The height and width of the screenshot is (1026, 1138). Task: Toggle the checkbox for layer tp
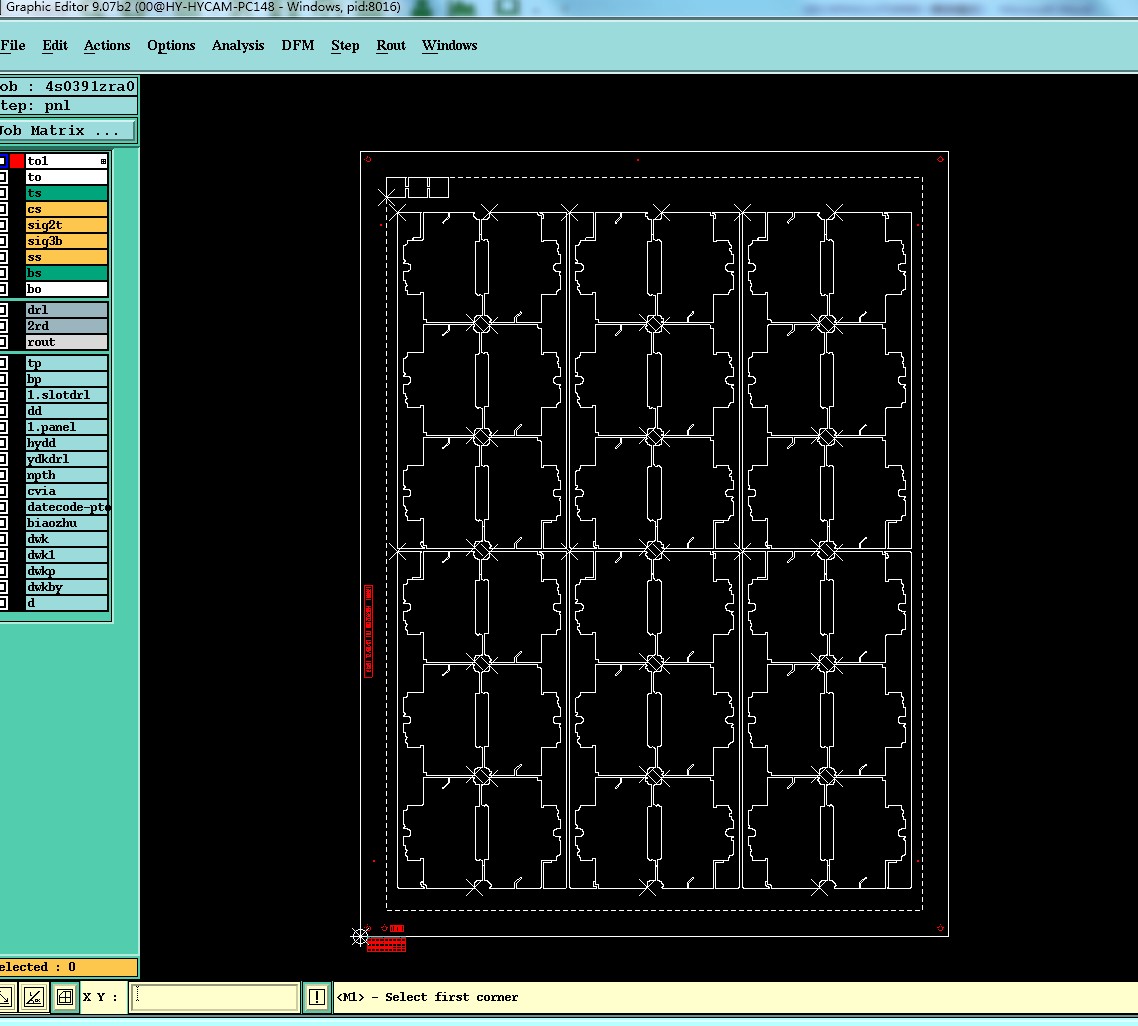tap(3, 363)
